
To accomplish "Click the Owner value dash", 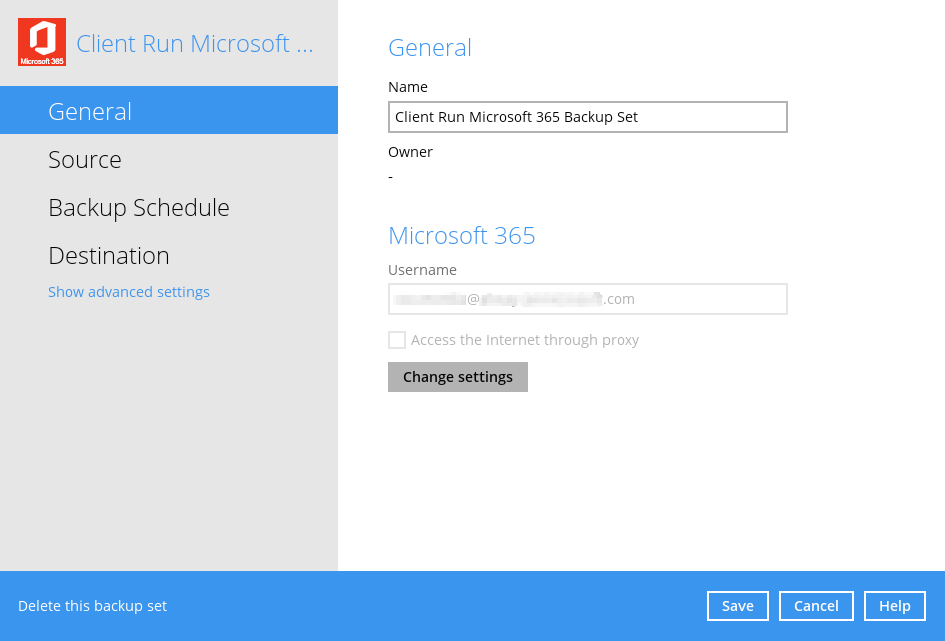I will tap(391, 177).
